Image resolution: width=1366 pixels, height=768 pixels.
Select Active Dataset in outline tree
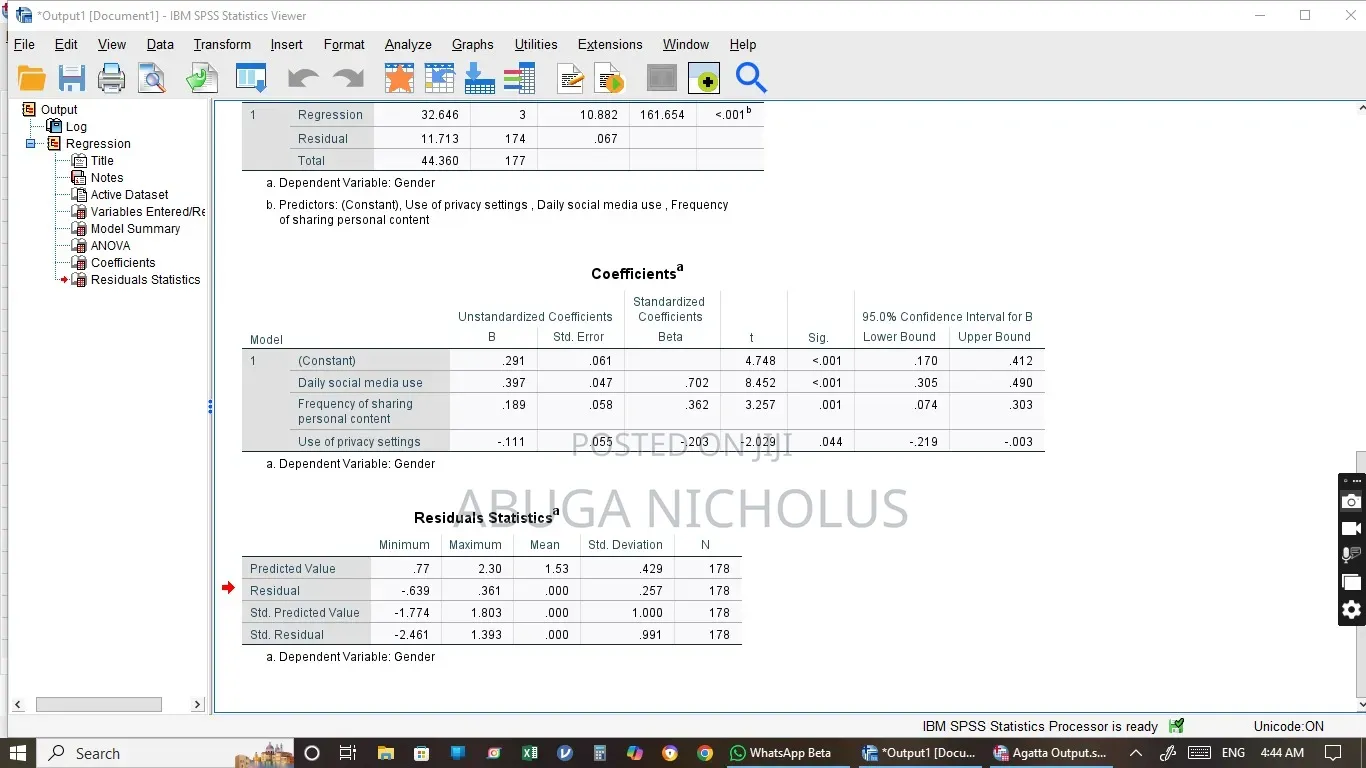(x=129, y=195)
